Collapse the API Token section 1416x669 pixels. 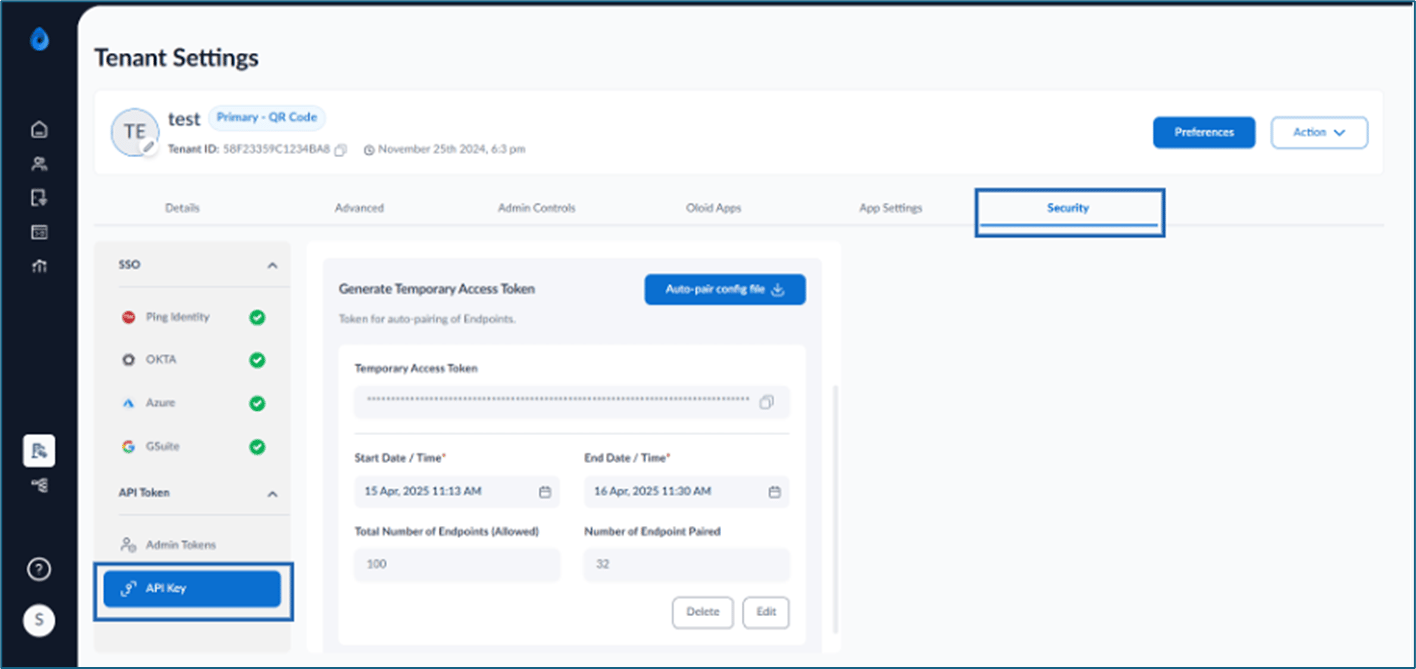(x=272, y=494)
